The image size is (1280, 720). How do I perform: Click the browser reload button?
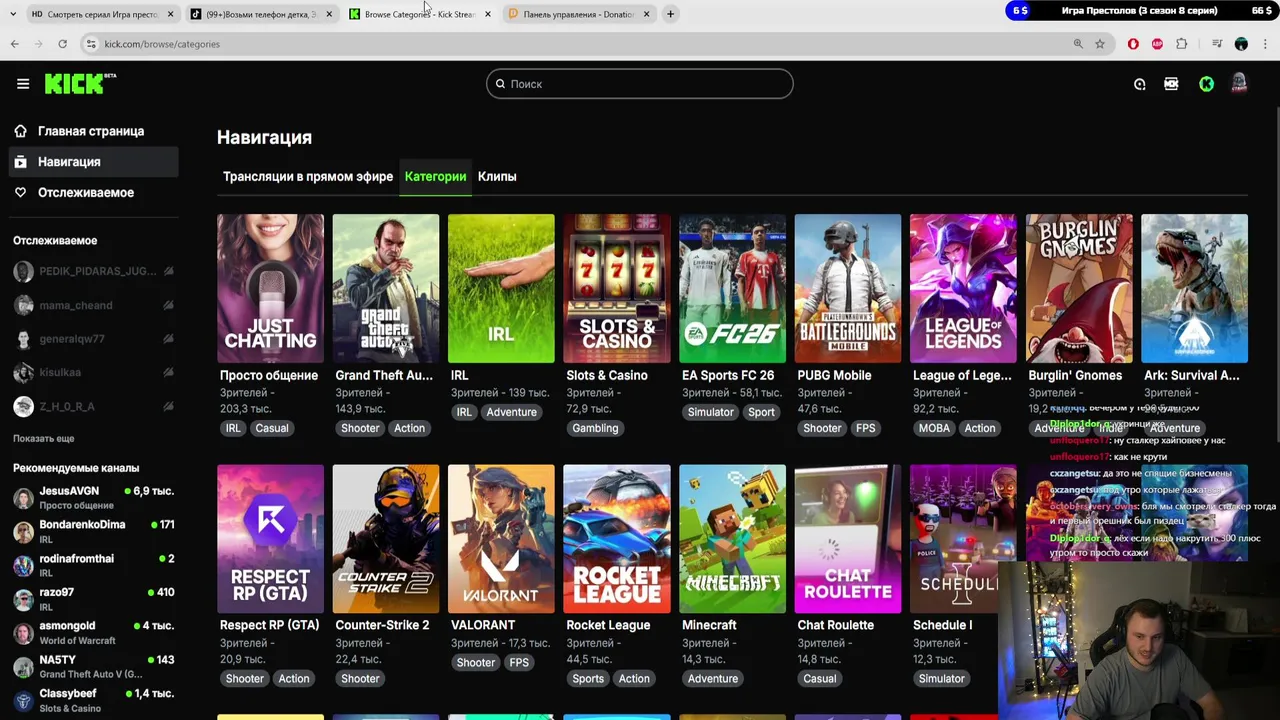point(62,44)
